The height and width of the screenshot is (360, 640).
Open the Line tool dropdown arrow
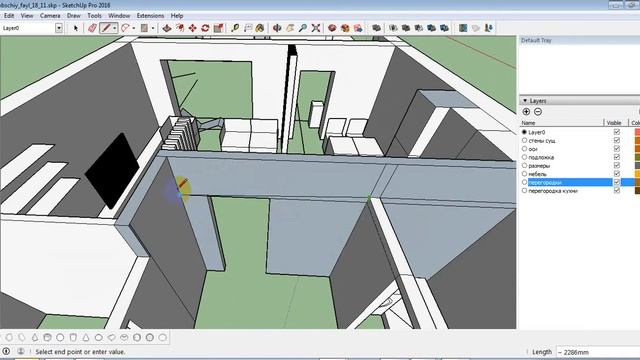pyautogui.click(x=115, y=28)
